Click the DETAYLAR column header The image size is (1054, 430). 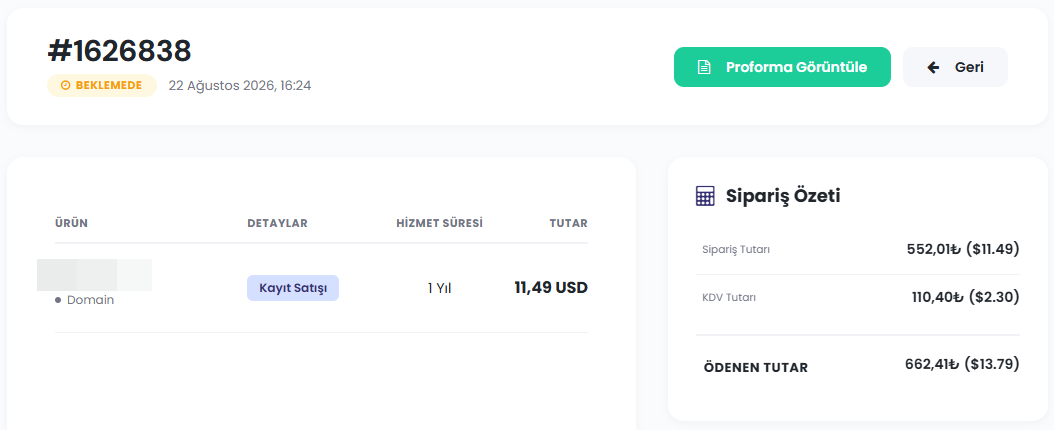point(277,223)
